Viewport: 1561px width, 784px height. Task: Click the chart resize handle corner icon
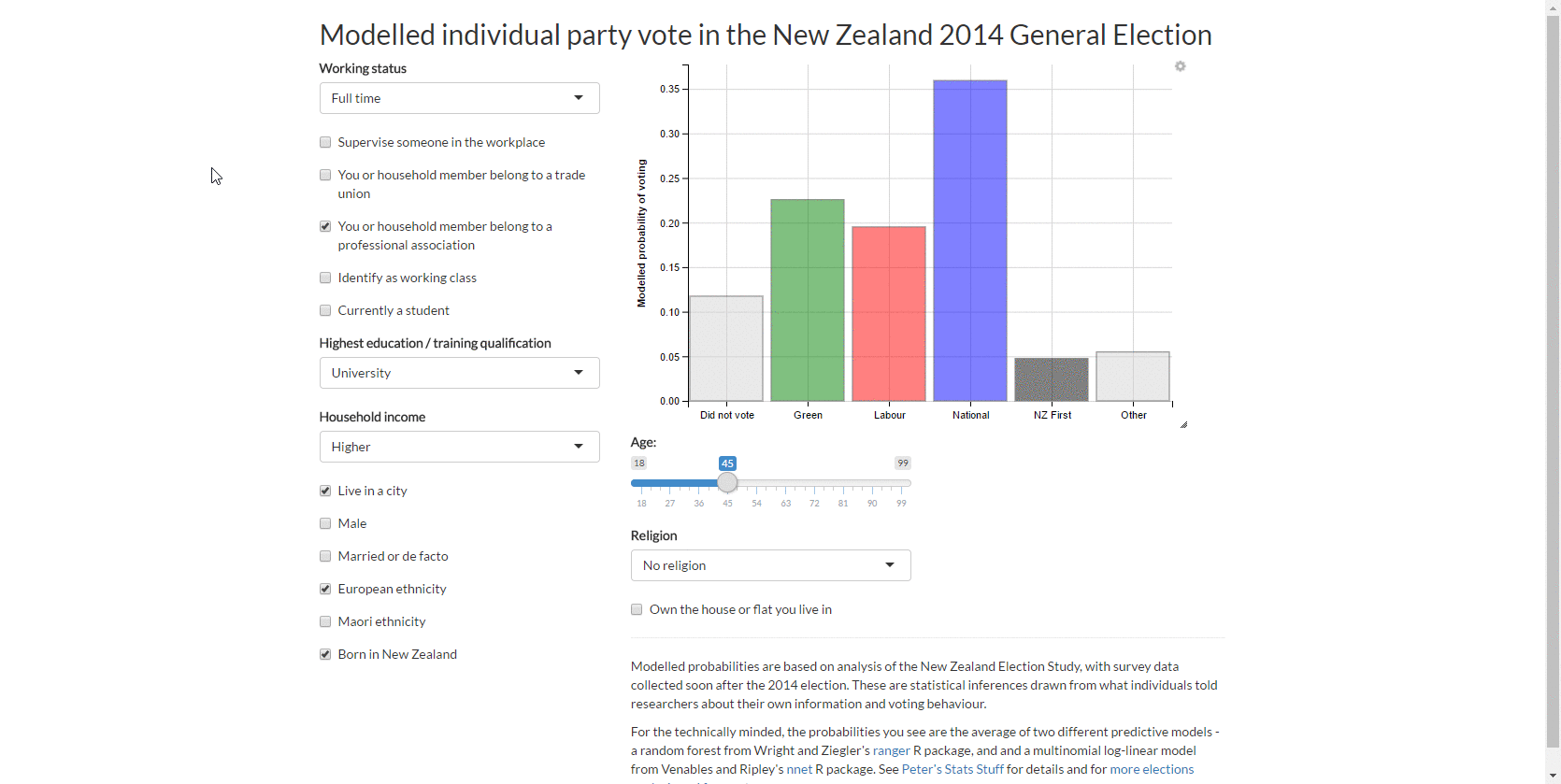tap(1183, 424)
